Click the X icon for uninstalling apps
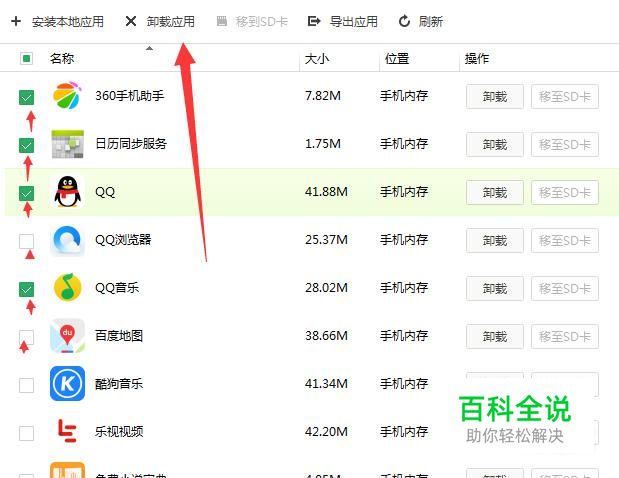This screenshot has width=619, height=478. tap(131, 21)
